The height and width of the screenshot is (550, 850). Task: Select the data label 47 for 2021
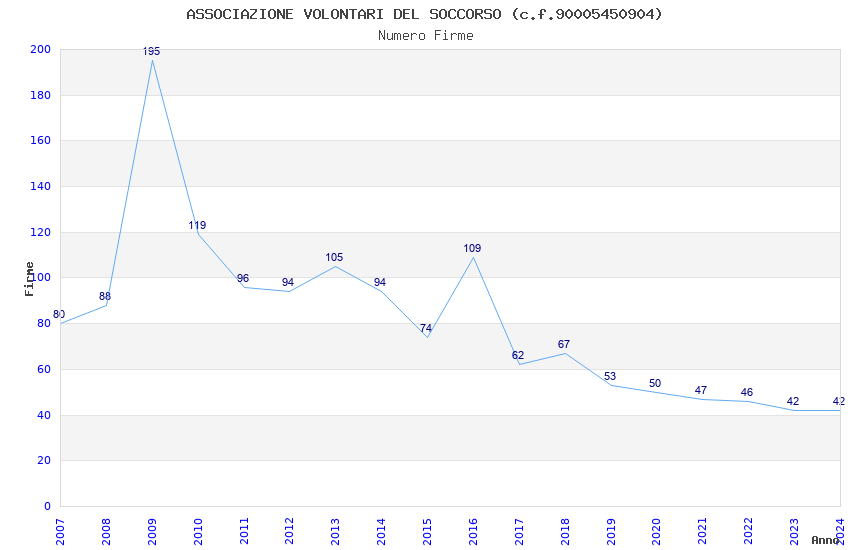click(701, 390)
